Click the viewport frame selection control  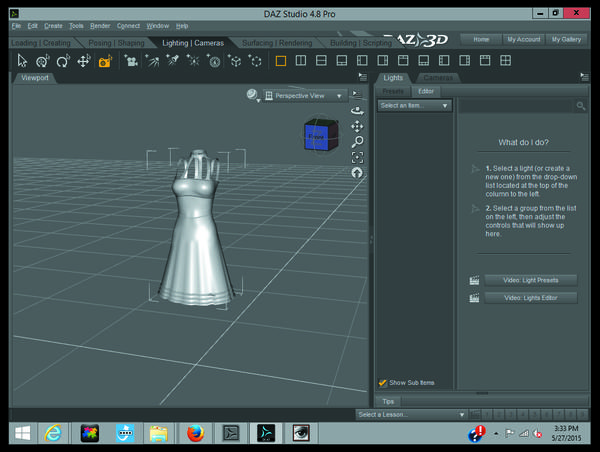click(x=357, y=157)
